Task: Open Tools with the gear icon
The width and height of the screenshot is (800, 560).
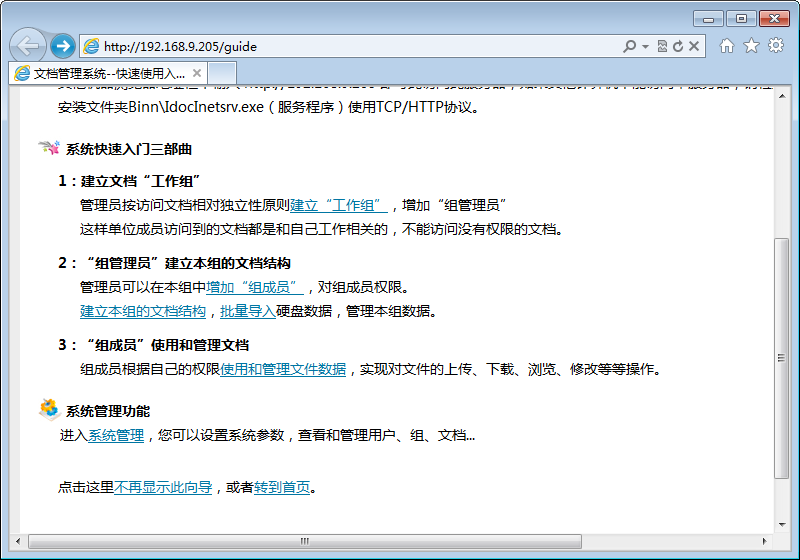Action: coord(776,45)
